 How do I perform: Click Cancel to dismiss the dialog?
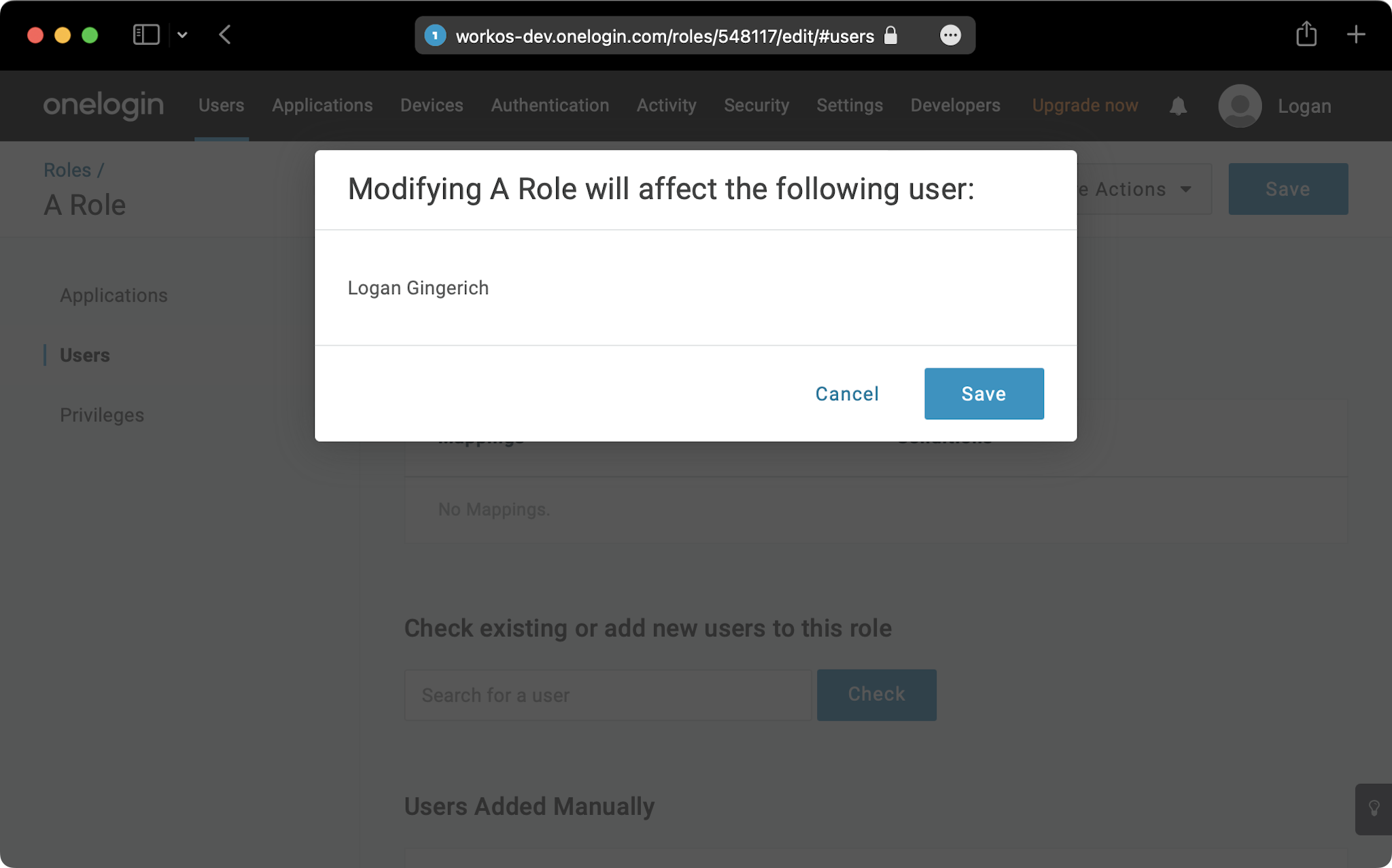tap(847, 393)
